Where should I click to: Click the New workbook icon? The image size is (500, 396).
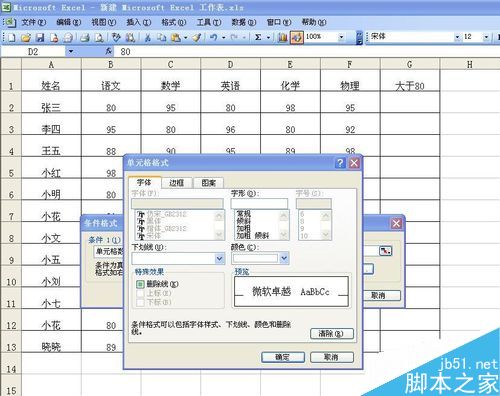(x=11, y=38)
